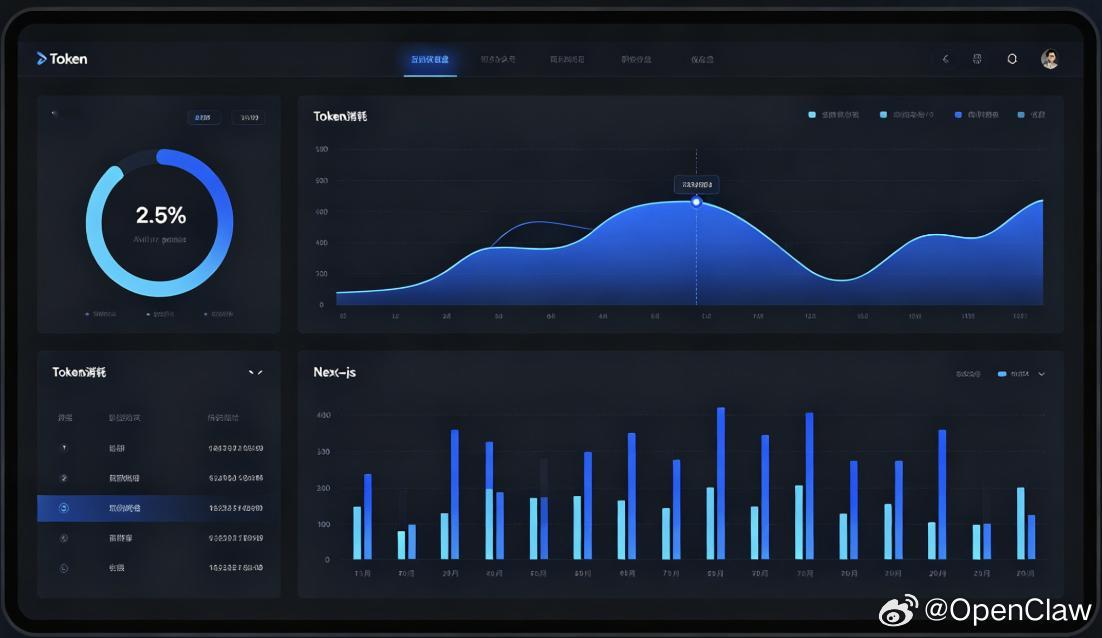Click second row rank icon in Token table
Image resolution: width=1102 pixels, height=638 pixels.
pos(64,478)
